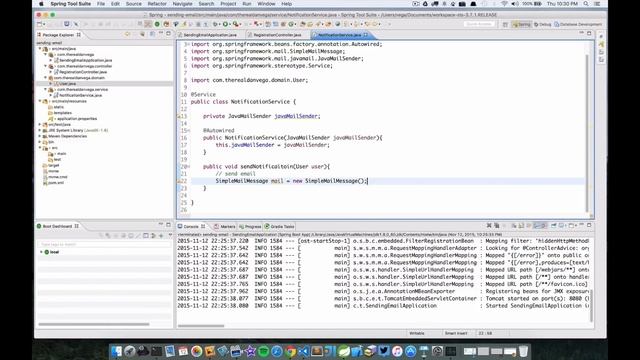
Task: Click the Run External Tools toolbar icon
Action: coord(236,24)
